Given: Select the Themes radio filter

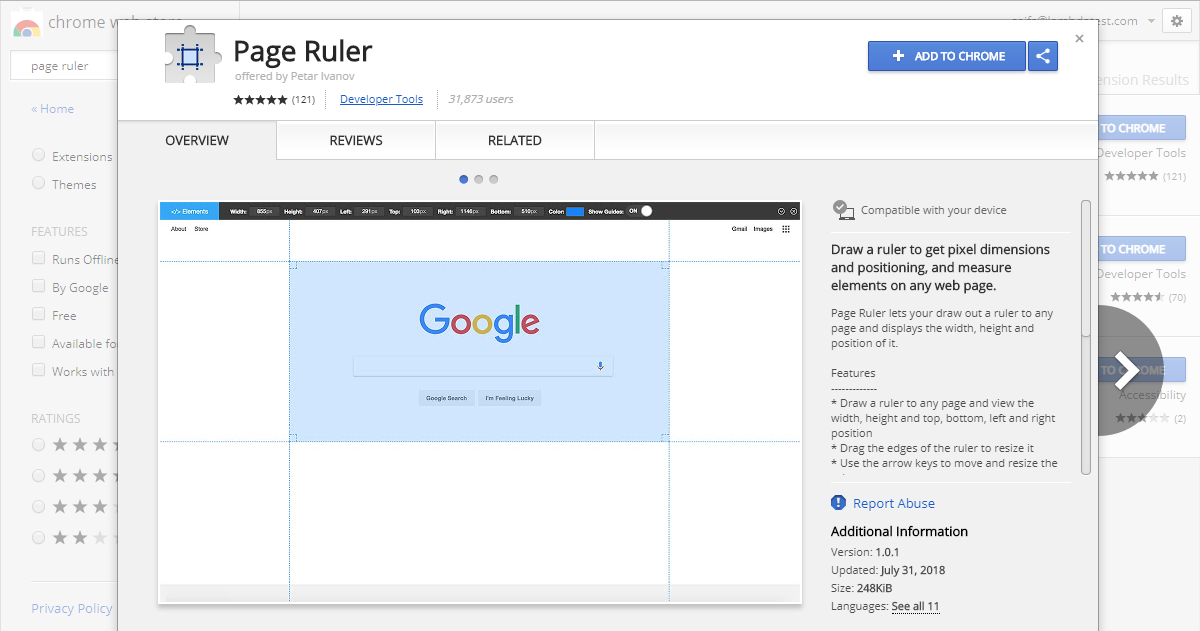Looking at the screenshot, I should (x=38, y=183).
